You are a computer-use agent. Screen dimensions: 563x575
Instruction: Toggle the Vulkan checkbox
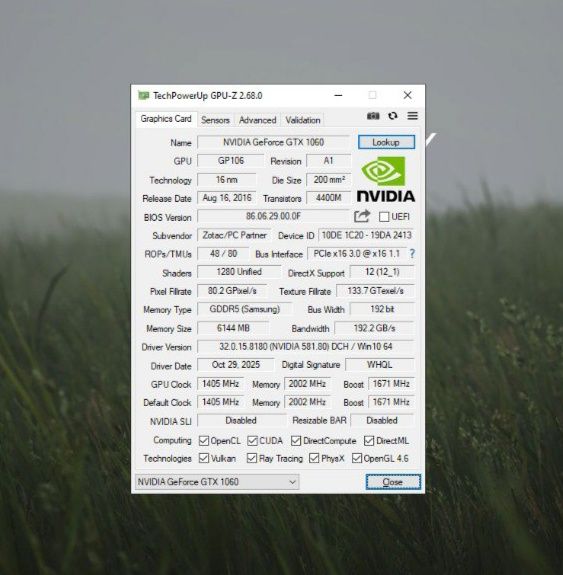(x=204, y=458)
